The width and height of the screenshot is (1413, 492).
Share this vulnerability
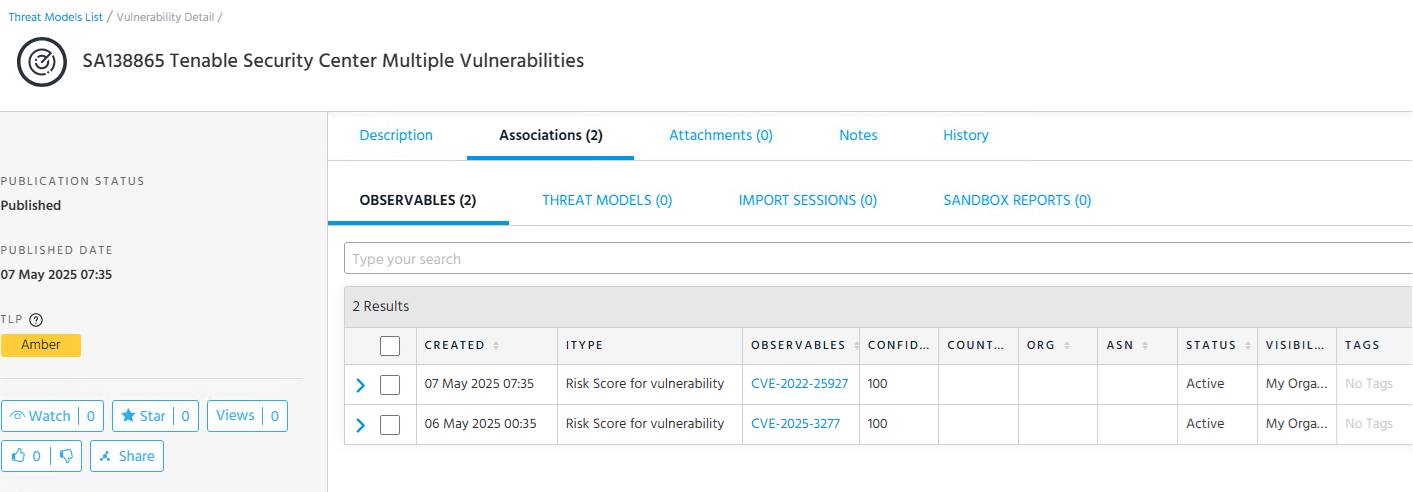pos(127,456)
